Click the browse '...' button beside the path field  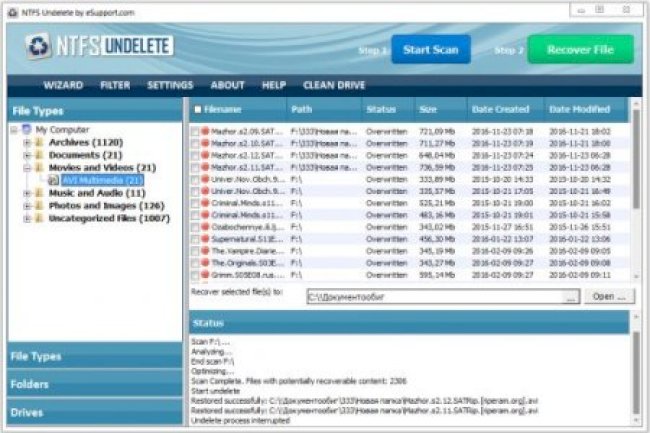572,297
